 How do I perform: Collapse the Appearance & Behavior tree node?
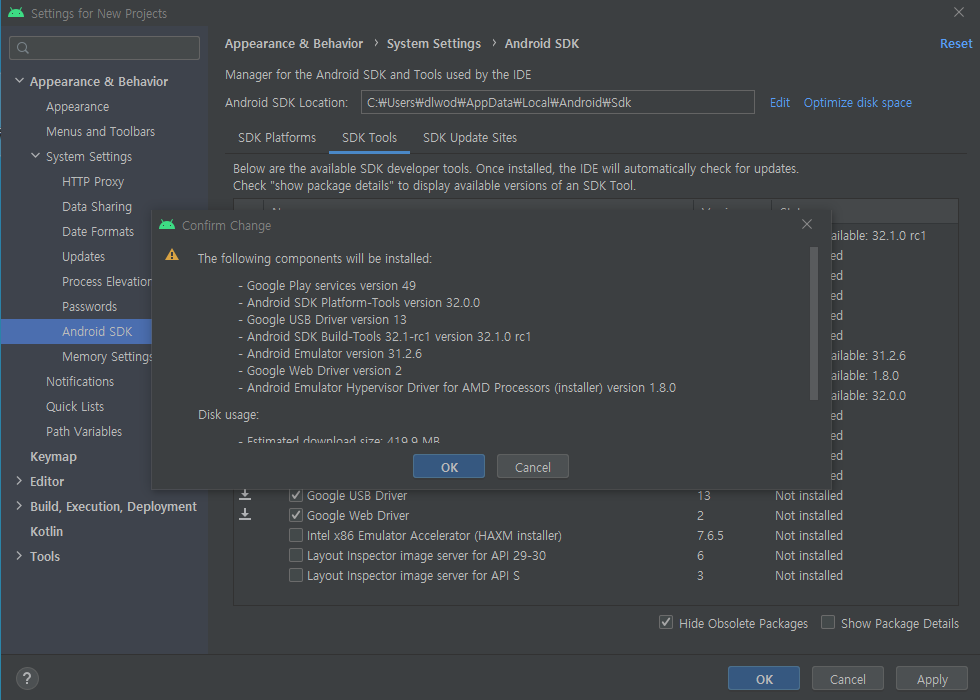(19, 81)
